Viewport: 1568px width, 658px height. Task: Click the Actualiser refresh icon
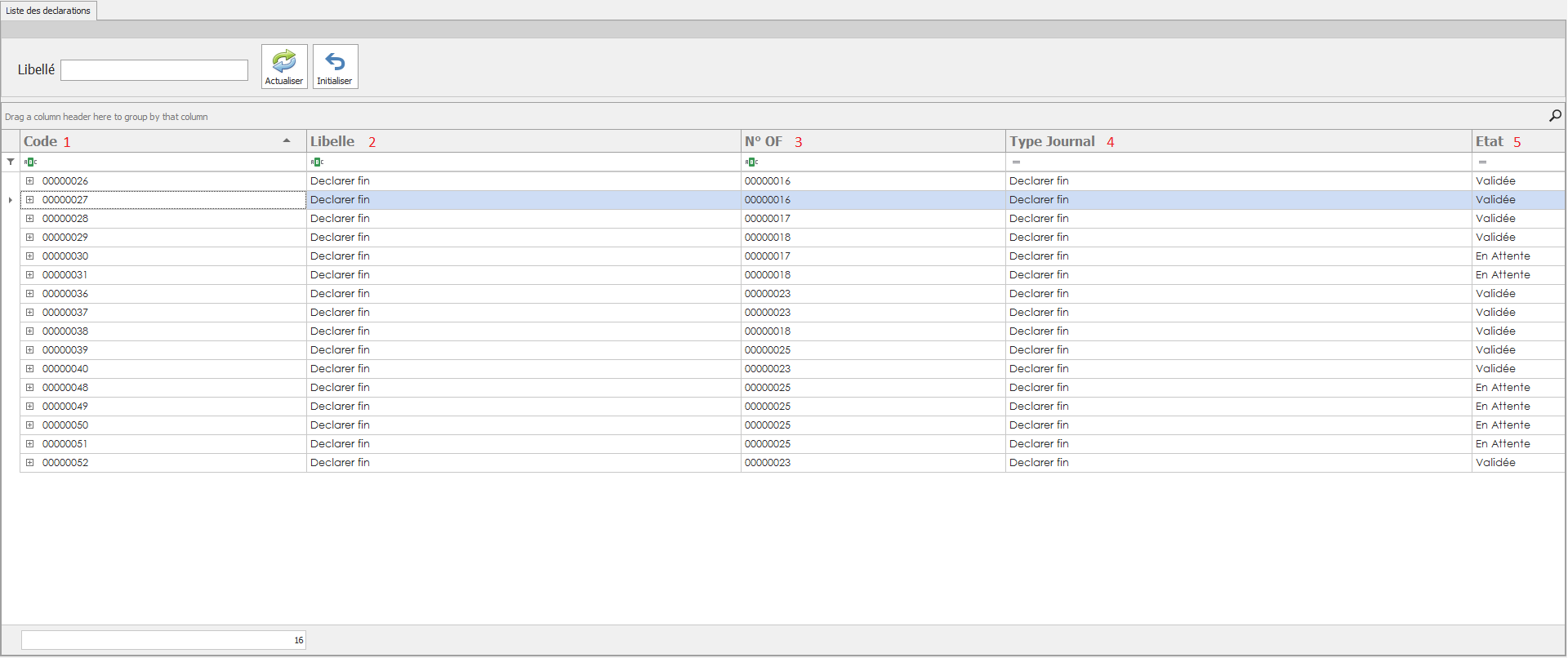click(x=284, y=61)
